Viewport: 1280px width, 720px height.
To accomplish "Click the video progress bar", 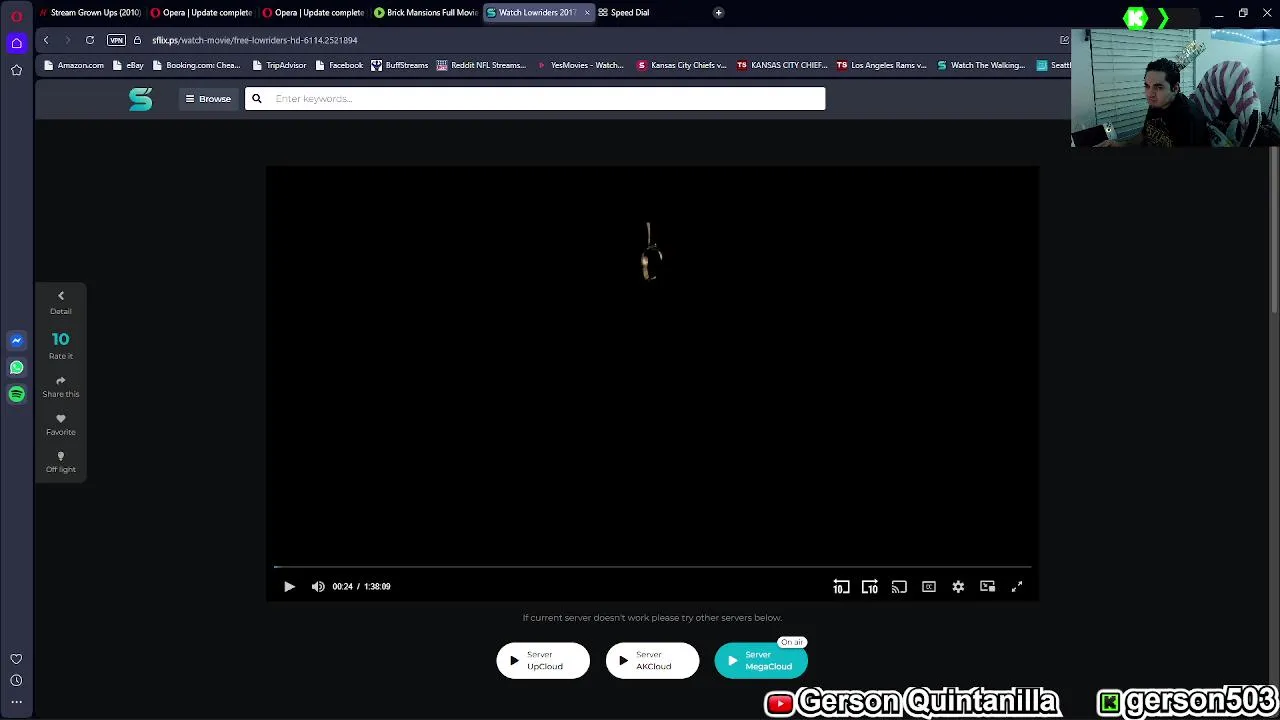I will click(x=652, y=567).
